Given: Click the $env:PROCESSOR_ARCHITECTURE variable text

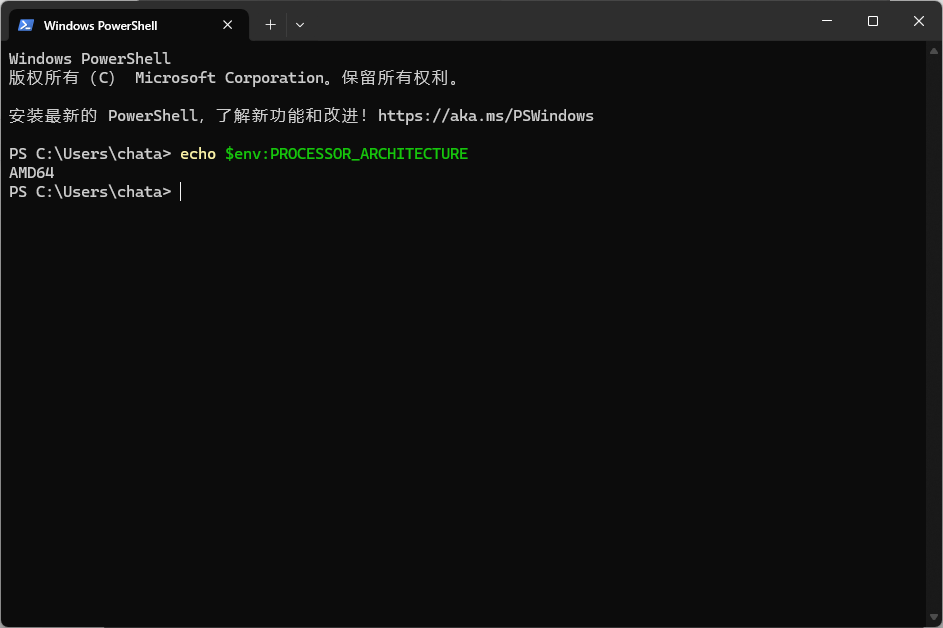Looking at the screenshot, I should click(346, 153).
